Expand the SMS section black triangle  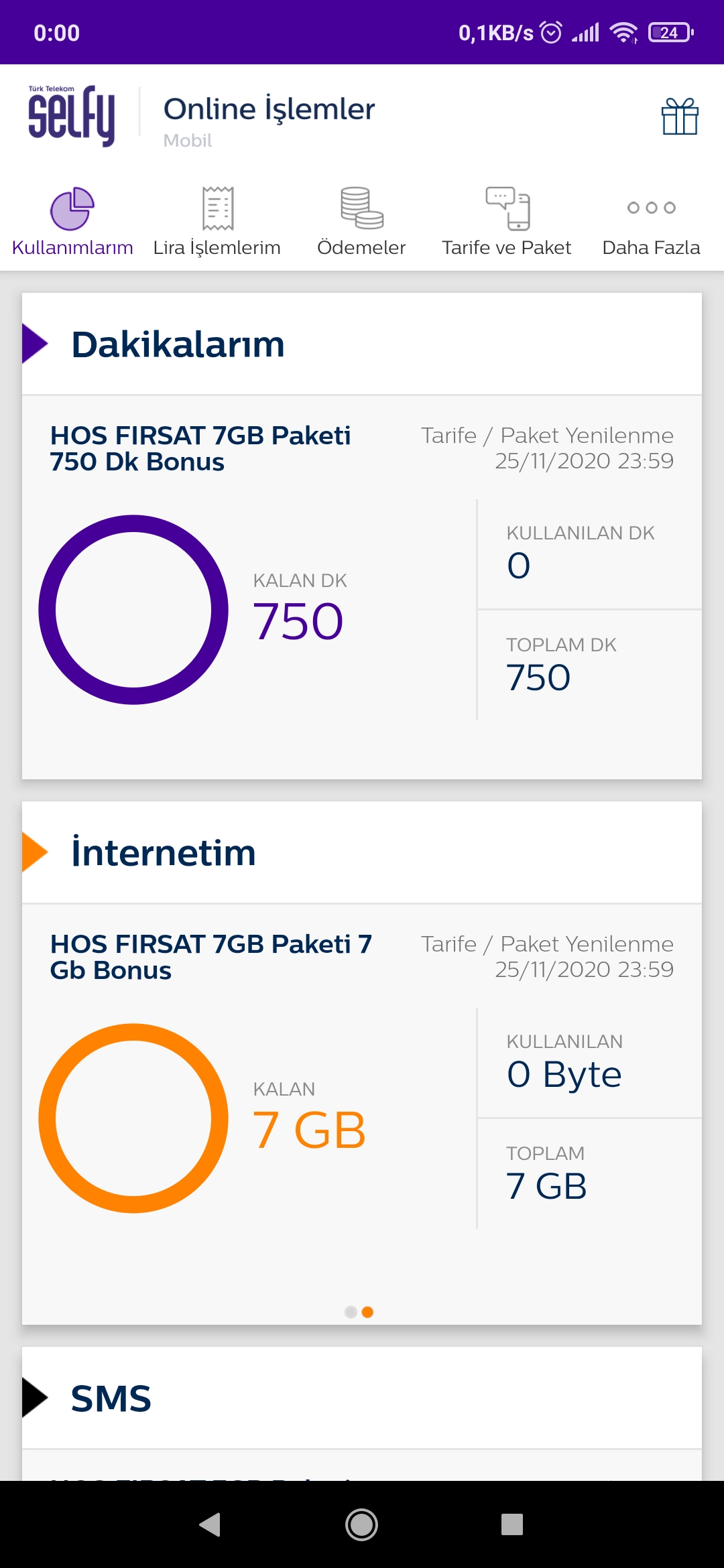35,1398
